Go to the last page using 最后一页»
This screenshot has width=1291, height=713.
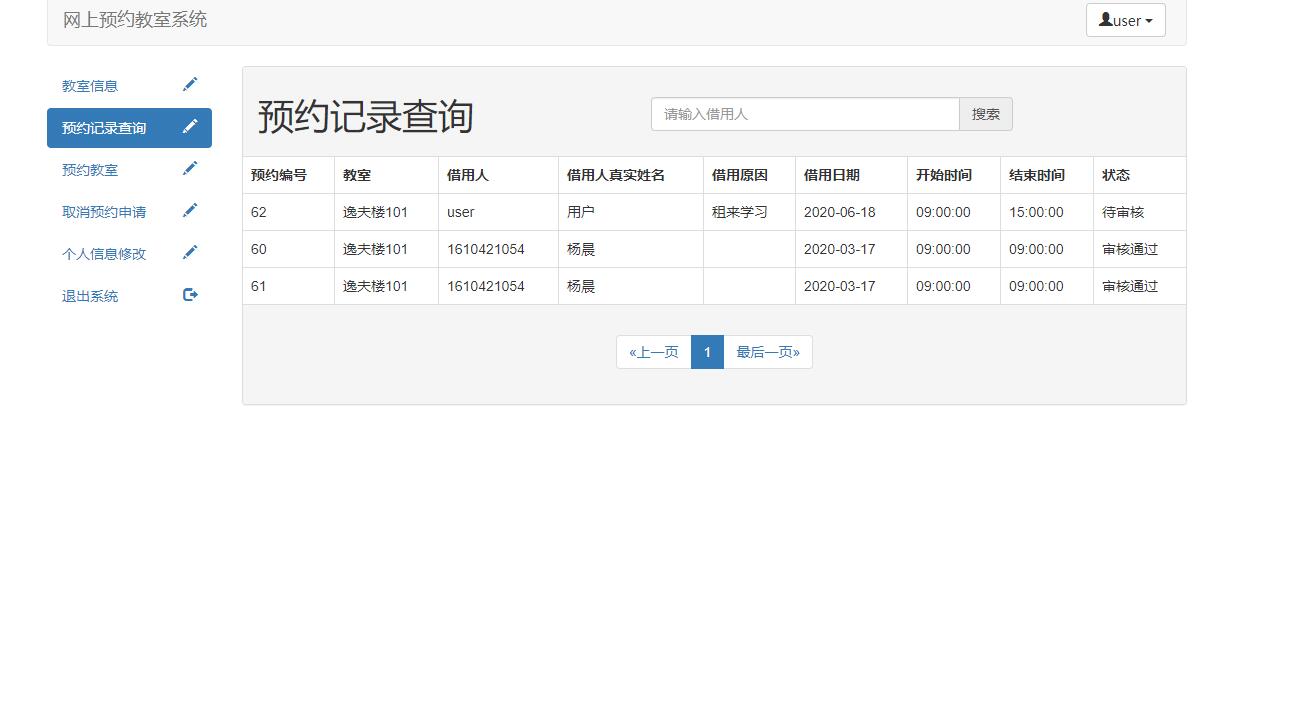[767, 351]
